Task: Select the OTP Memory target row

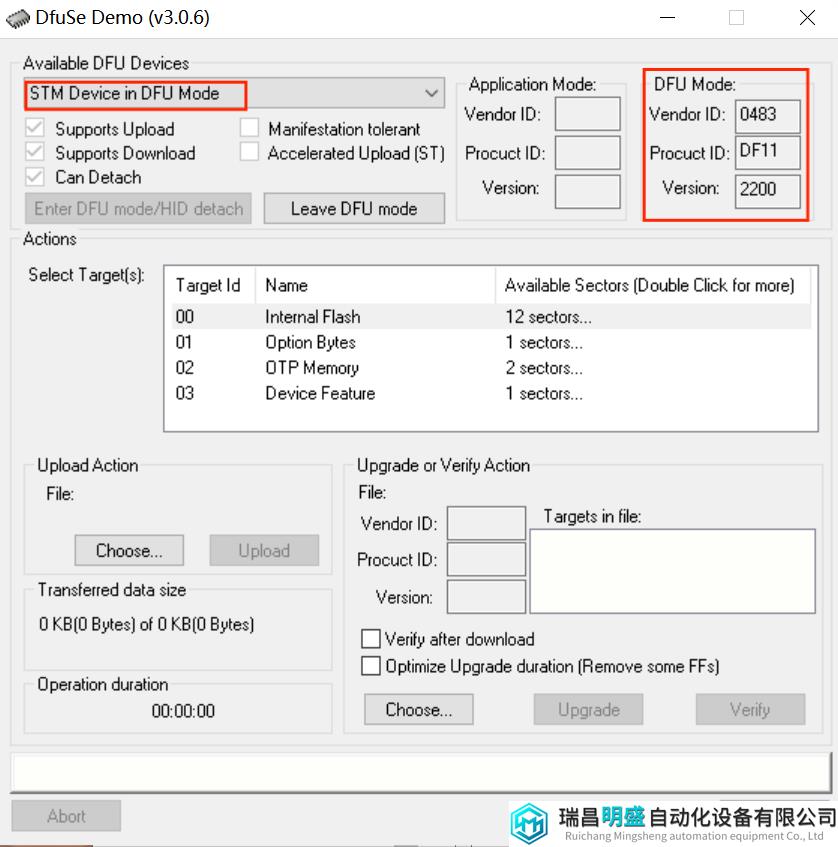Action: (x=491, y=367)
